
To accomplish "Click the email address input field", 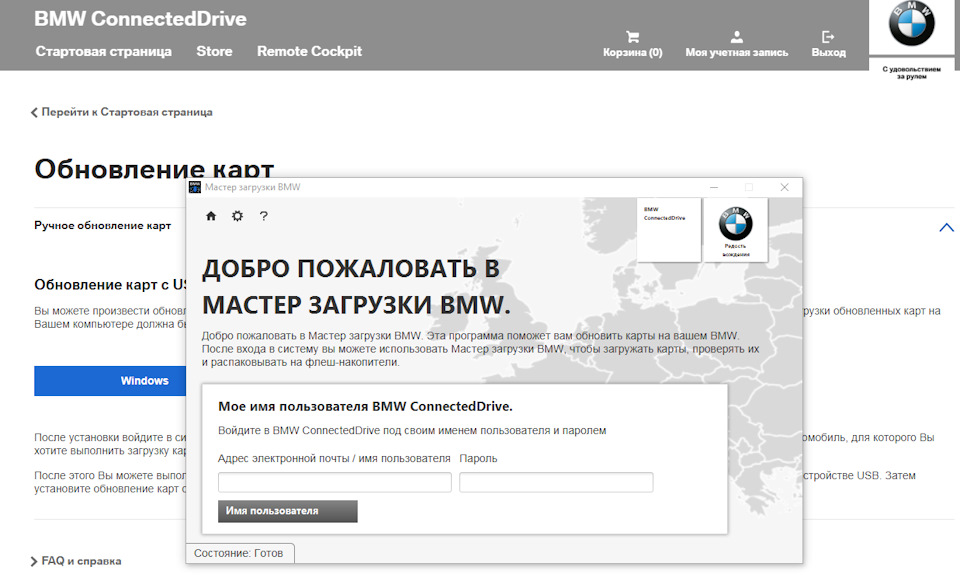I will point(333,481).
